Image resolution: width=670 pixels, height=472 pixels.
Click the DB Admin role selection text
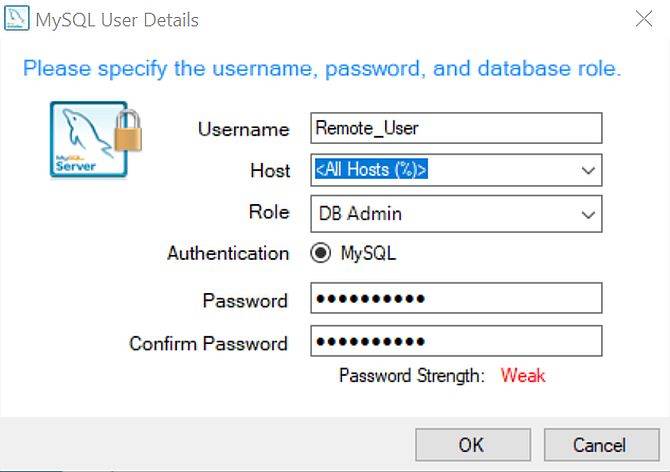(x=361, y=213)
